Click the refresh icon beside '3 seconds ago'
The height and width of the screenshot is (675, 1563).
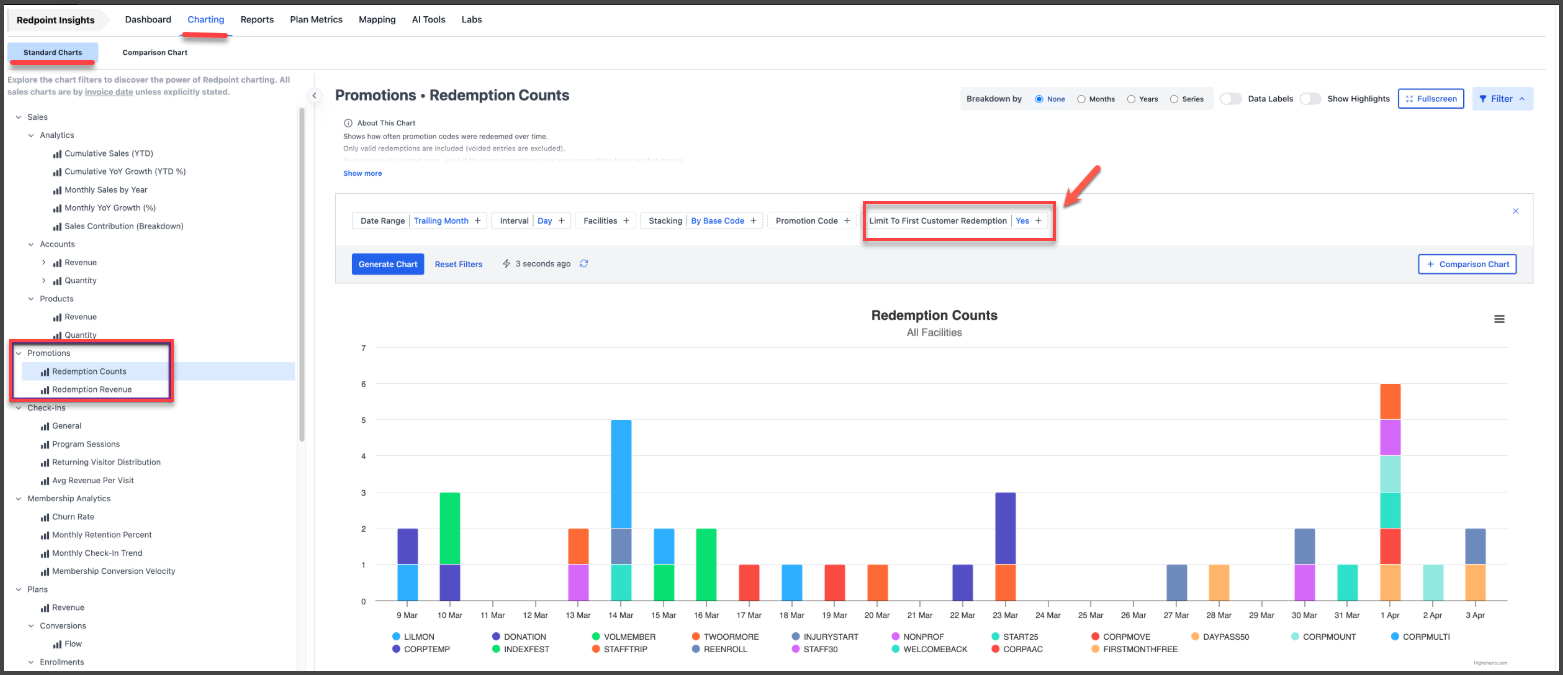pos(584,264)
